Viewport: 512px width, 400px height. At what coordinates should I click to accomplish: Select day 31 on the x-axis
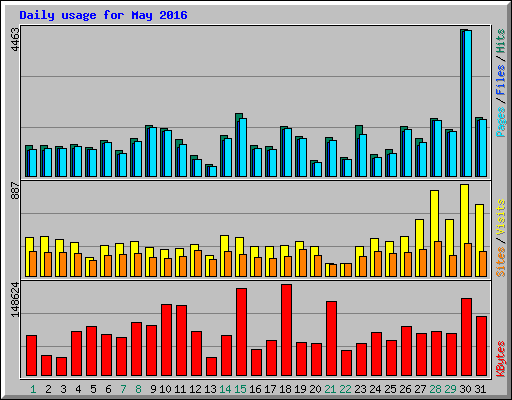click(480, 389)
